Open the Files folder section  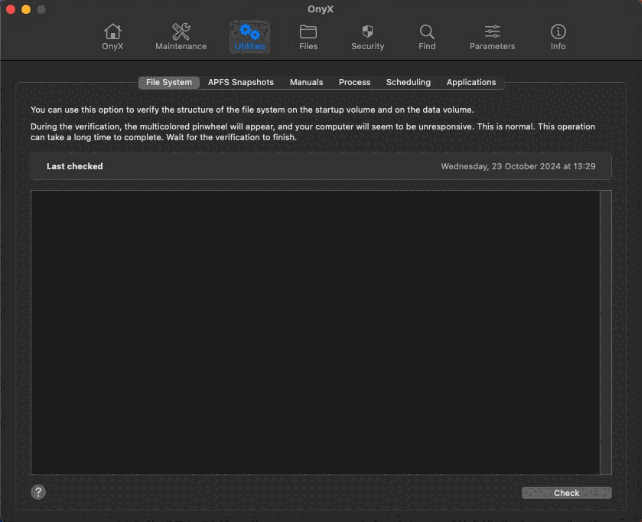[x=308, y=37]
